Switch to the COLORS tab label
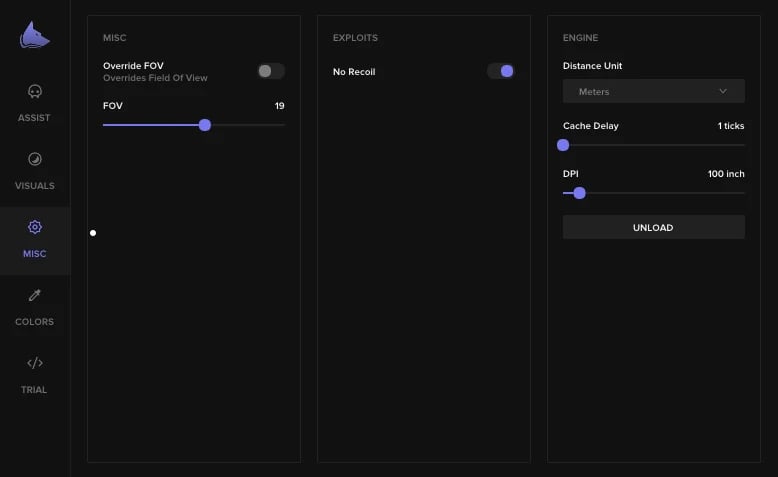This screenshot has width=778, height=477. pyautogui.click(x=35, y=322)
